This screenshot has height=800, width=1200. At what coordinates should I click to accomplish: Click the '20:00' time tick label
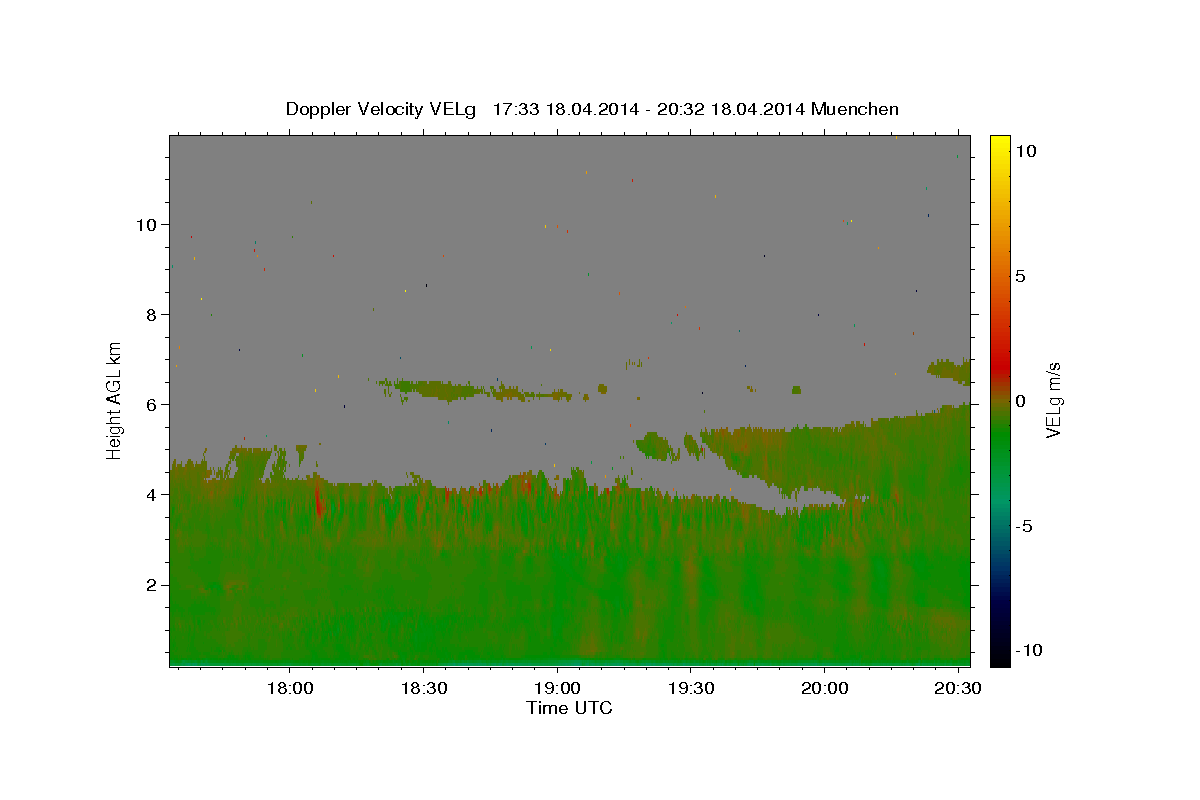[824, 689]
